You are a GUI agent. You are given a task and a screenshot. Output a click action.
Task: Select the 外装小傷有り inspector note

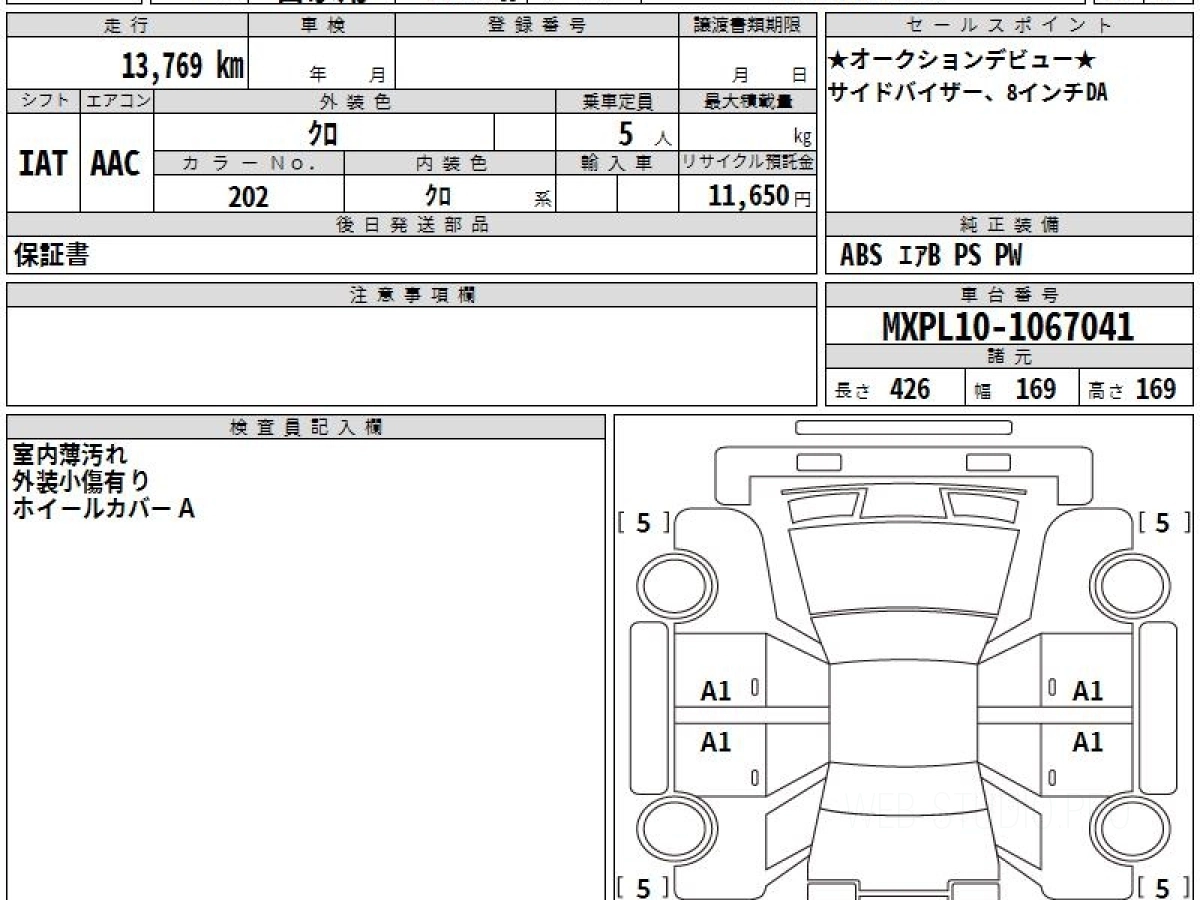81,482
